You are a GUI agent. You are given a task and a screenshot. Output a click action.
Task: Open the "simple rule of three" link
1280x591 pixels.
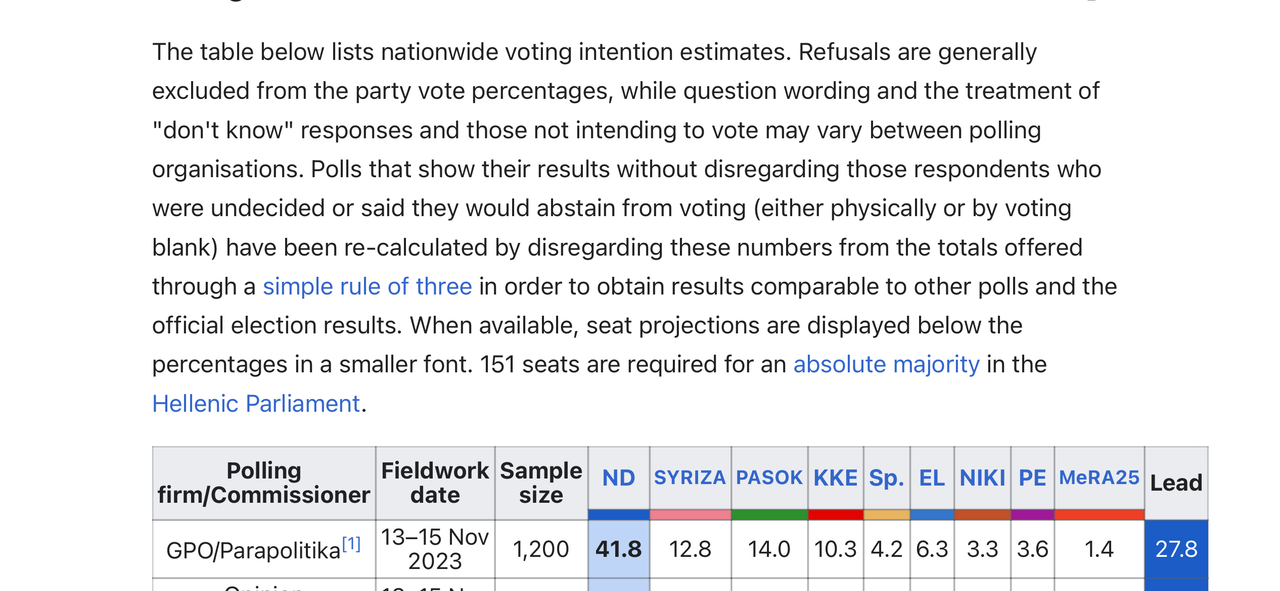click(367, 287)
